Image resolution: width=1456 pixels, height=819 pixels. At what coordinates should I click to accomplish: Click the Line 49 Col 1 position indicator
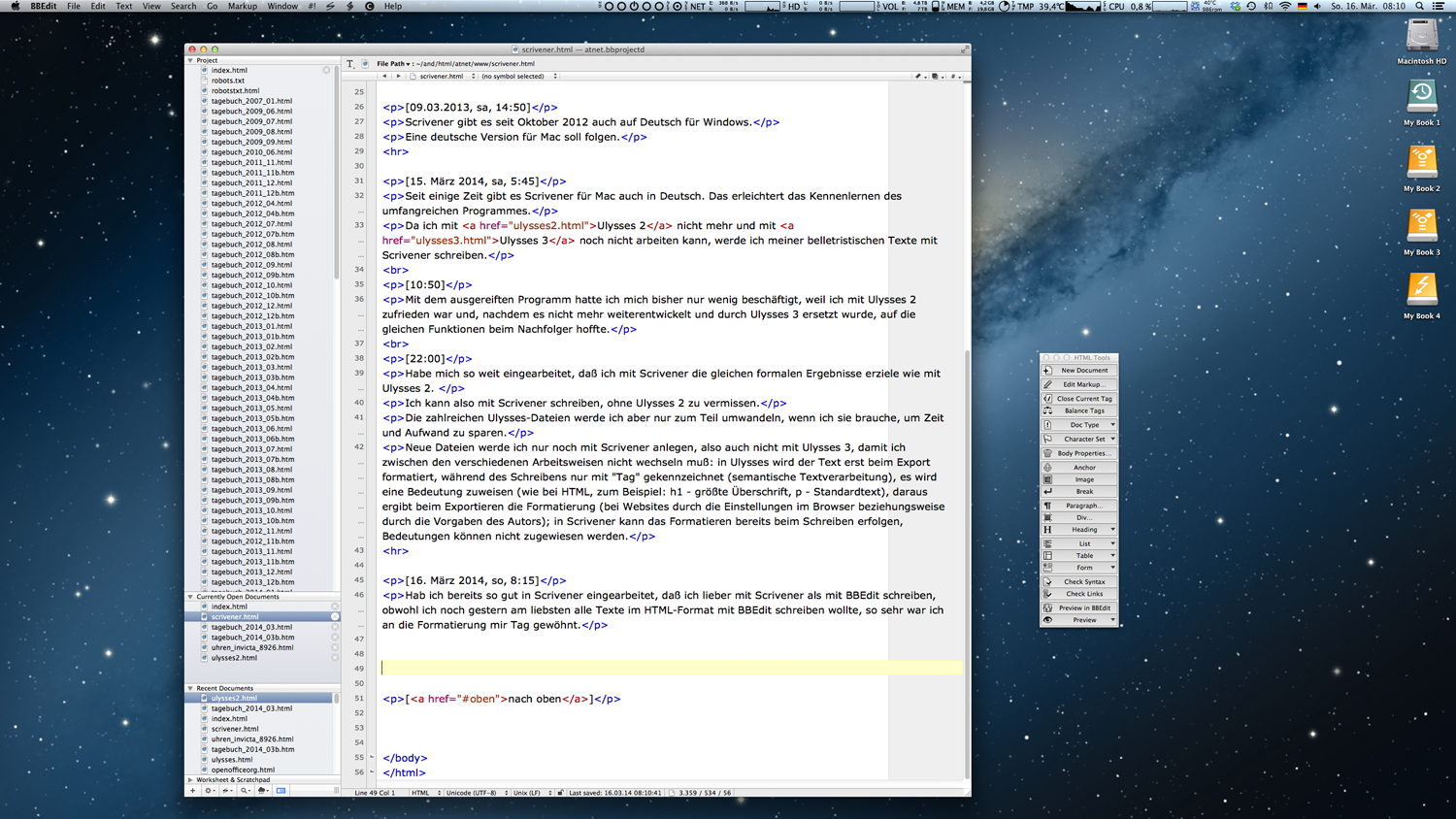point(375,793)
